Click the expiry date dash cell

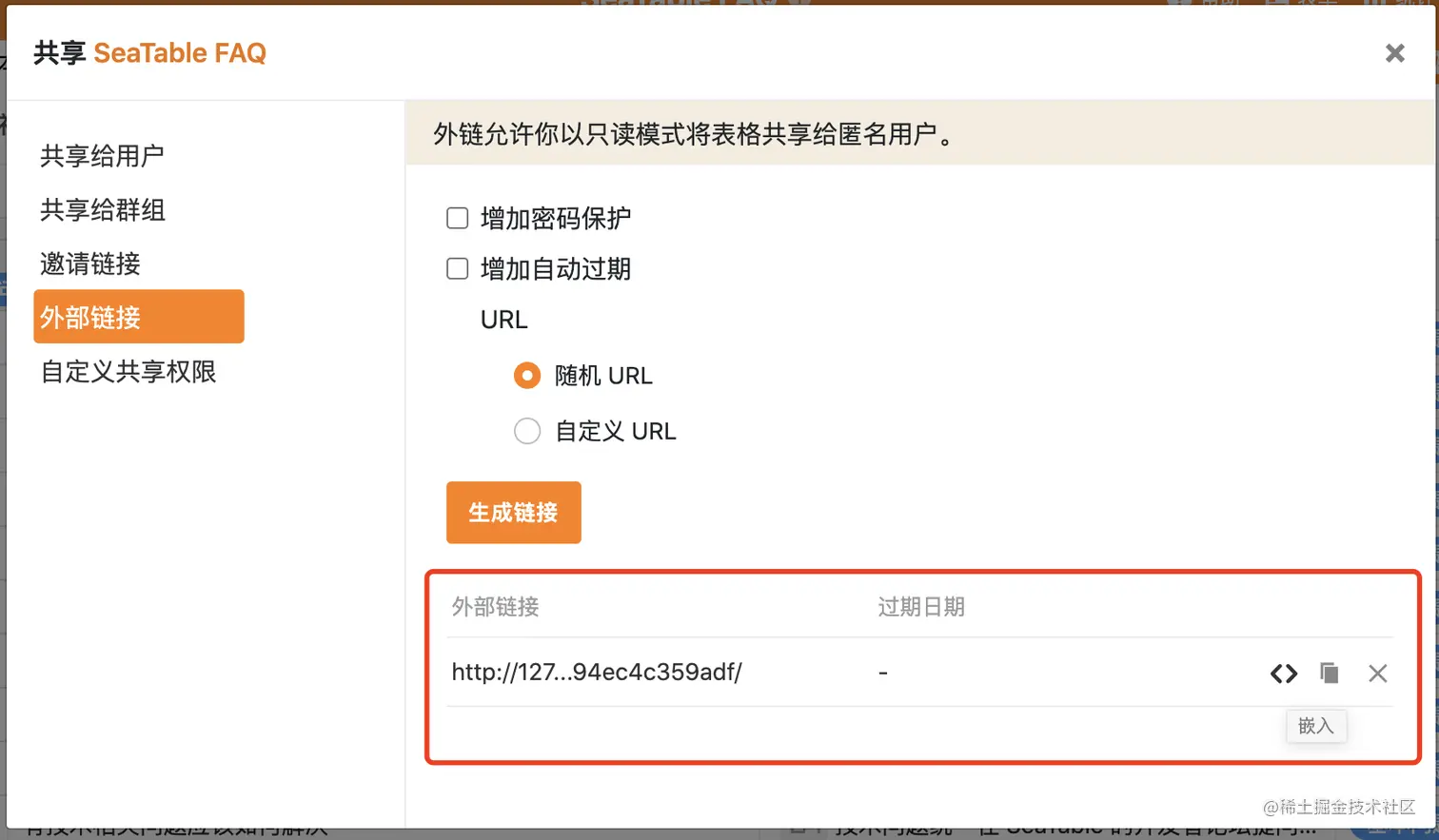tap(883, 673)
